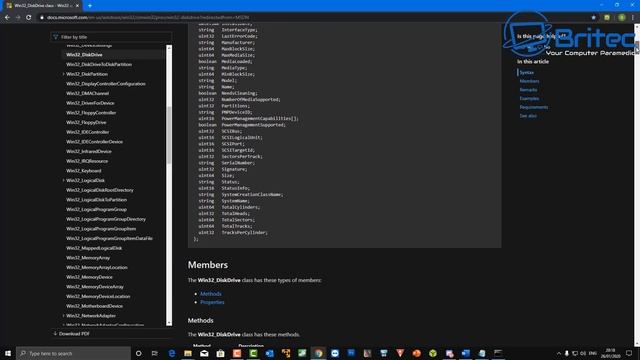Image resolution: width=640 pixels, height=360 pixels.
Task: Open Win32_LogicalProgramGroupItemDataFile entry
Action: tap(109, 238)
